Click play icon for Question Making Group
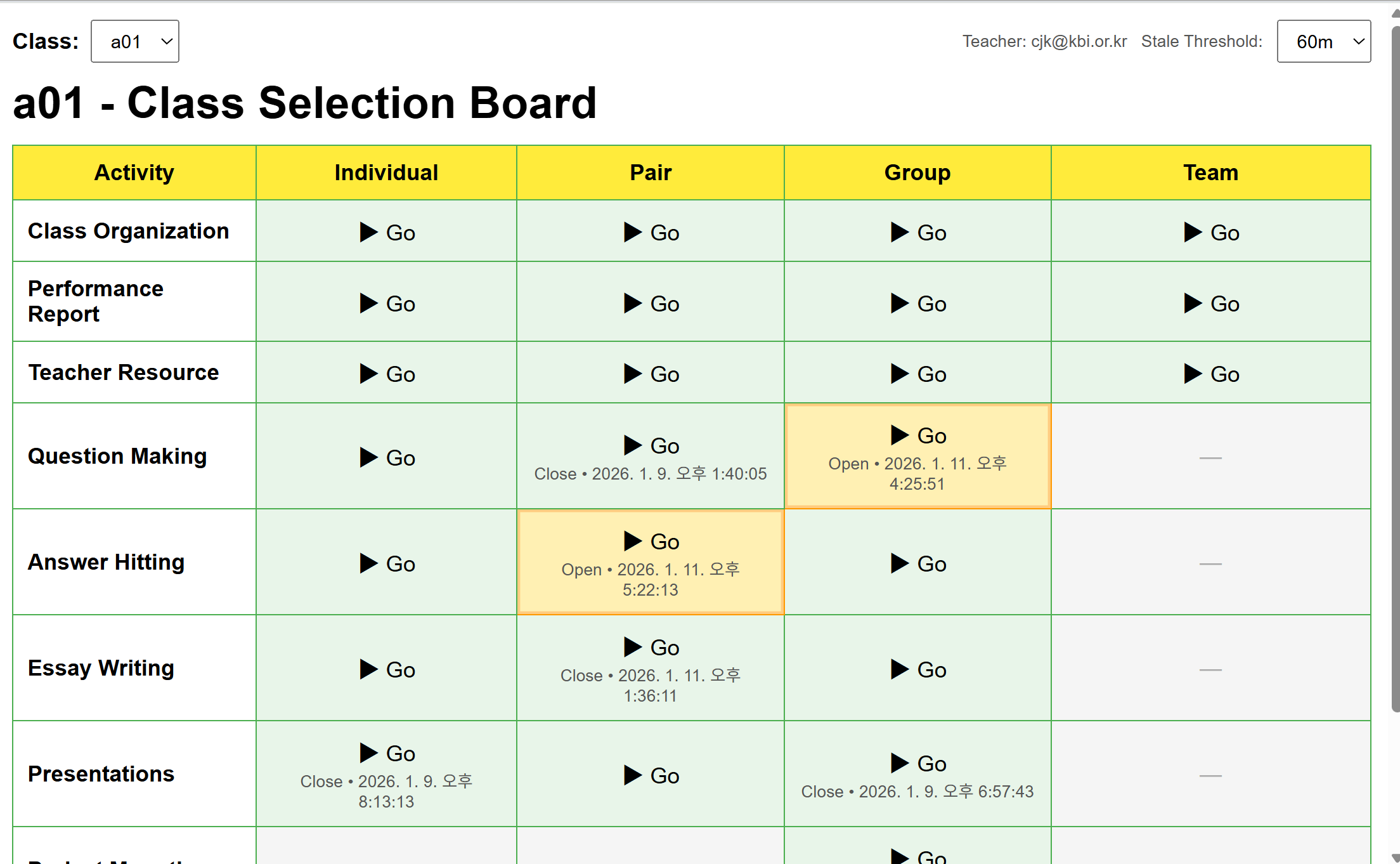The width and height of the screenshot is (1400, 864). click(900, 435)
